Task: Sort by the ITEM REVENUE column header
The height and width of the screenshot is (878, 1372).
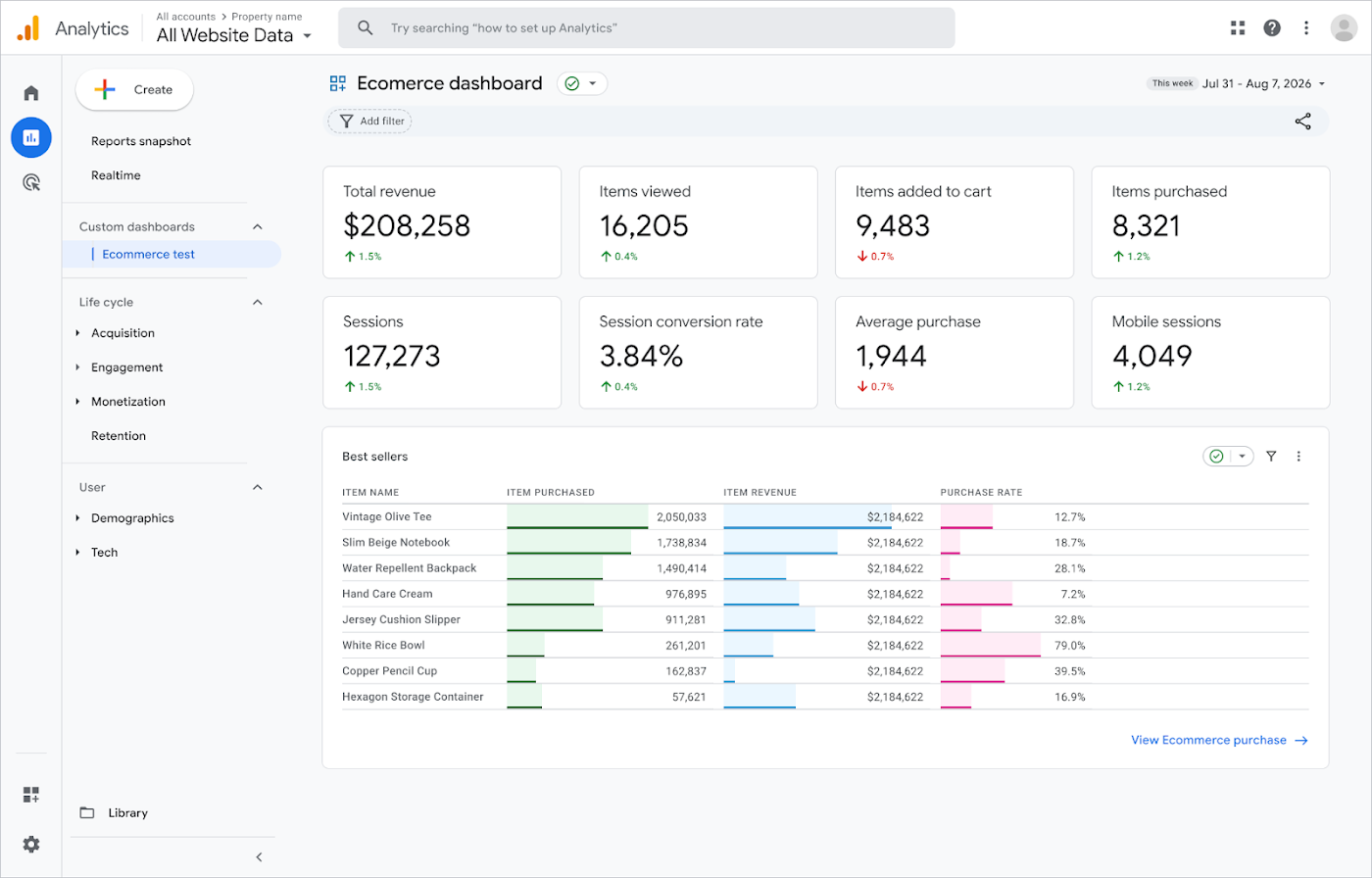Action: 759,492
